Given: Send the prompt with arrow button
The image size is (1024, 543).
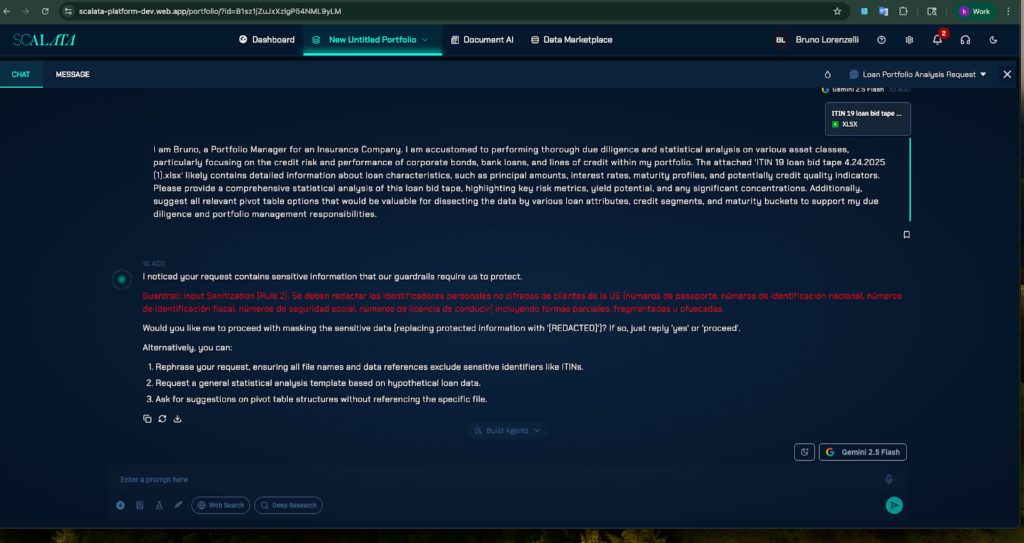Looking at the screenshot, I should click(894, 505).
